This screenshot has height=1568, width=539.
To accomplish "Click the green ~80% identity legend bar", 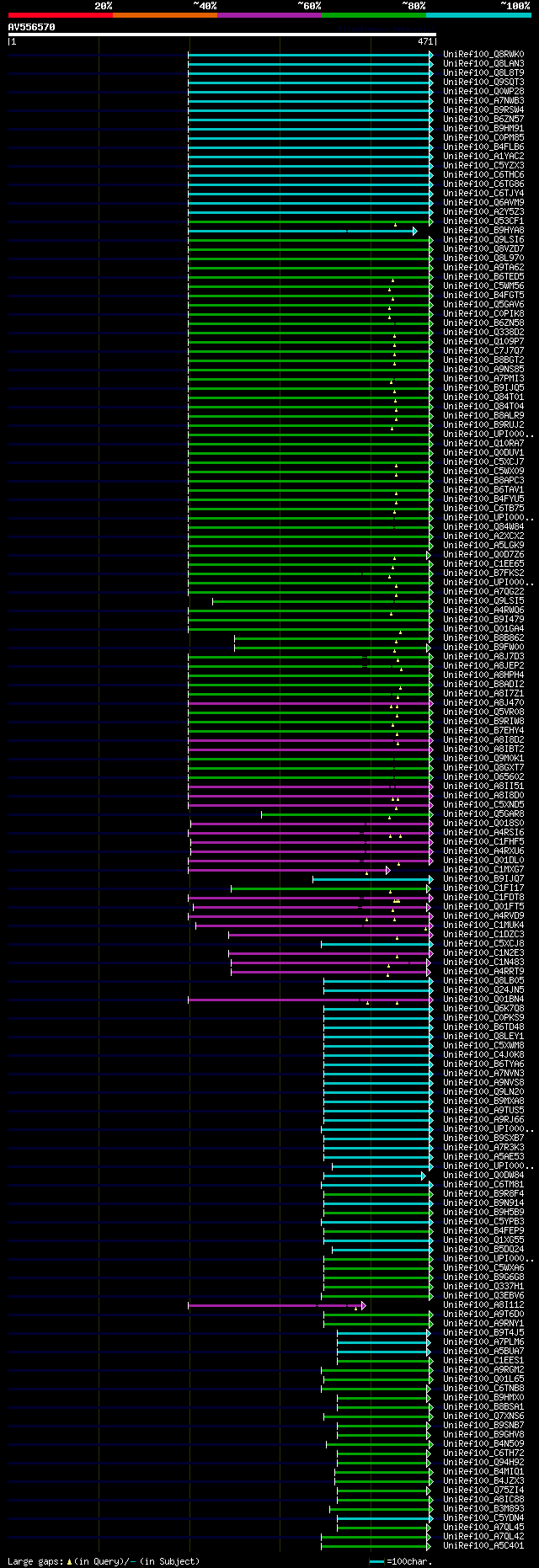I will [x=374, y=15].
